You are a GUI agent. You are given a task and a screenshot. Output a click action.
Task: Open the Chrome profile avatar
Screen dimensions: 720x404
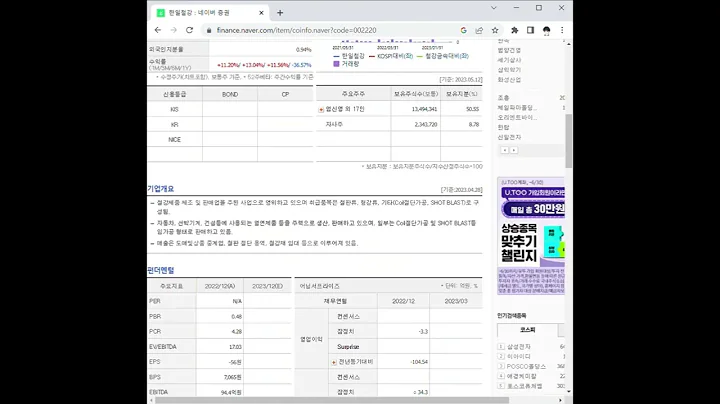click(x=546, y=30)
